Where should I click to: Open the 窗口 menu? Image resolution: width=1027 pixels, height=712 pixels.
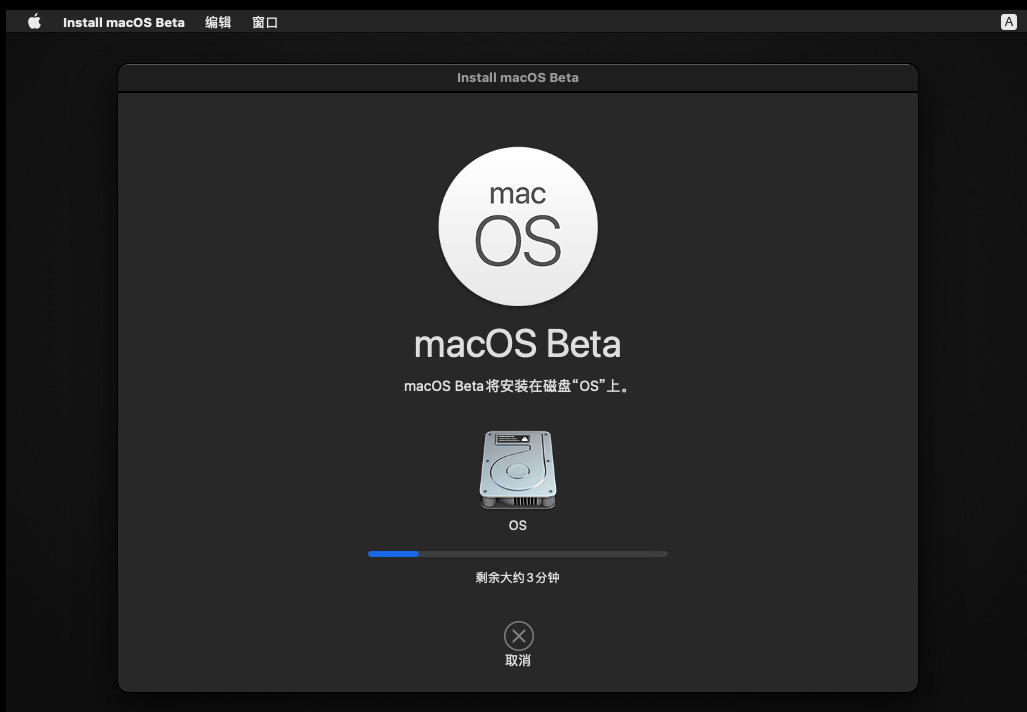point(265,22)
